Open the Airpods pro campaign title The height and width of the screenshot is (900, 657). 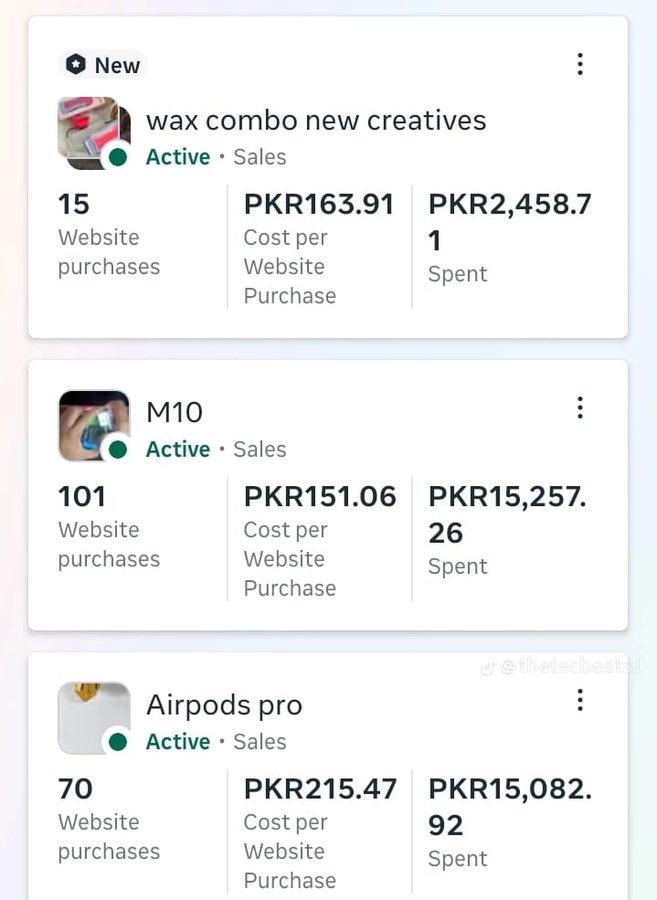[224, 705]
